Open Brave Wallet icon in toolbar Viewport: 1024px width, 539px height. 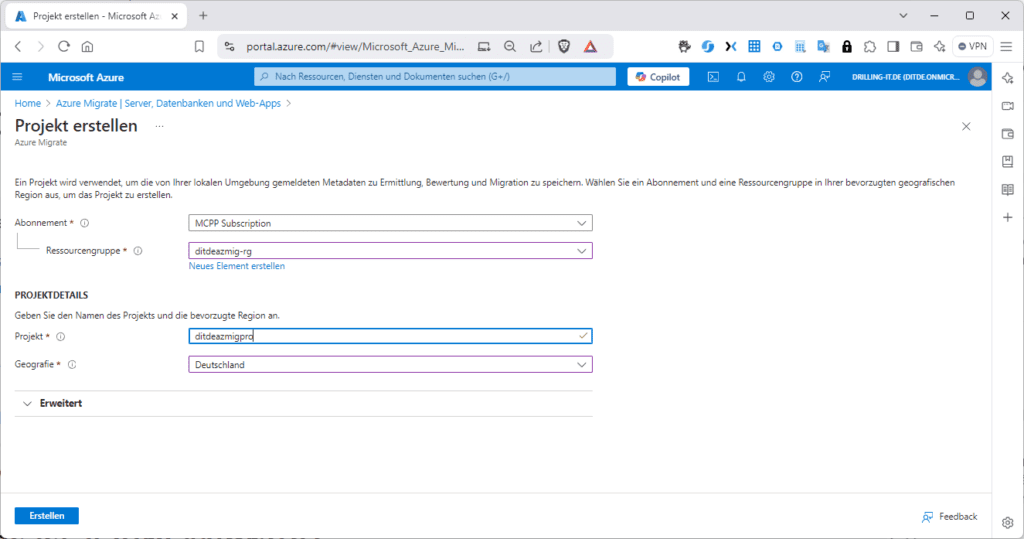pyautogui.click(x=916, y=46)
